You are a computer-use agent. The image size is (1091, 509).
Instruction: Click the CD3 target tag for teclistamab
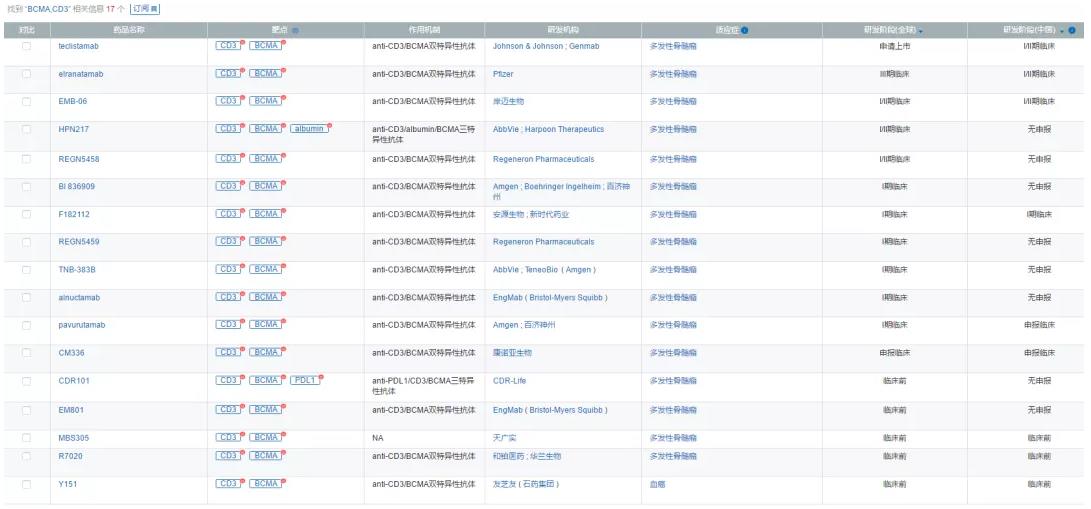click(228, 46)
